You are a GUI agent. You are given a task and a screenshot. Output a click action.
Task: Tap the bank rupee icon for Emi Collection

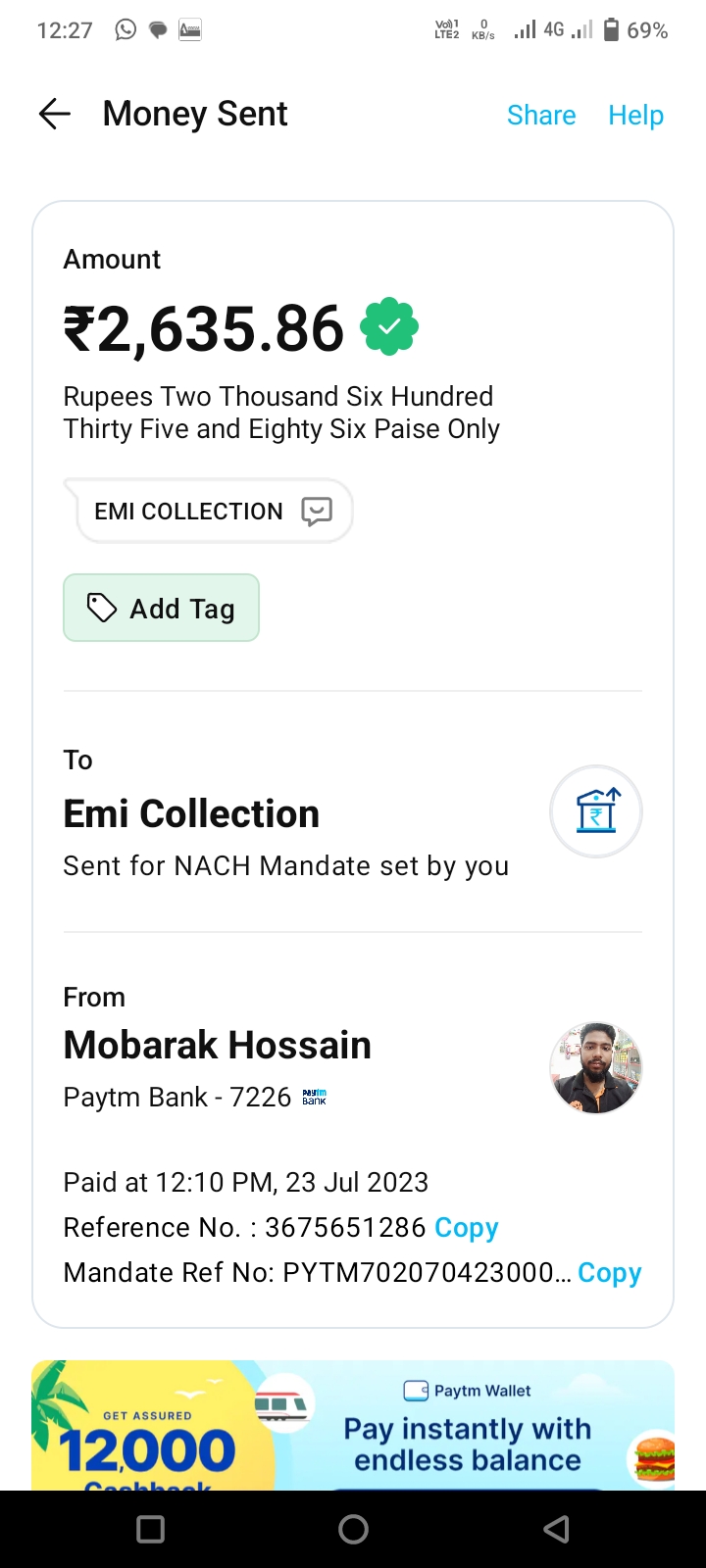click(596, 811)
